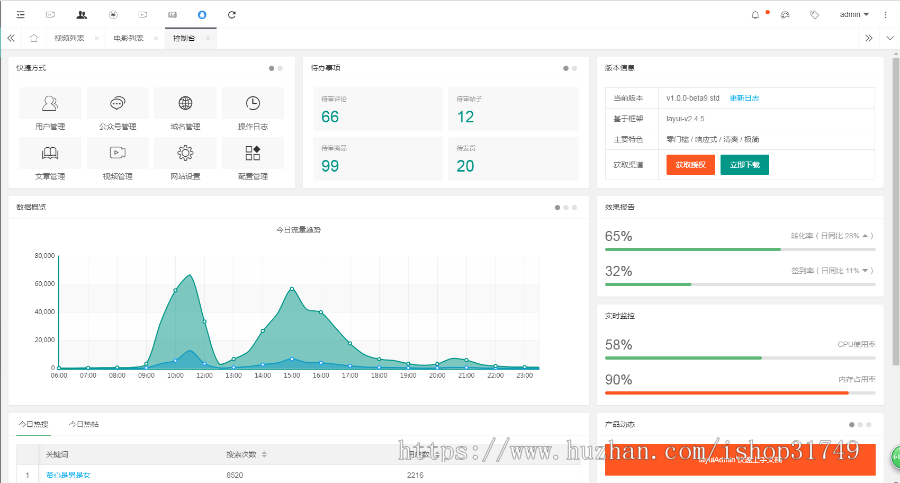Click the green 立即下载 button
Viewport: 900px width, 483px height.
point(744,165)
